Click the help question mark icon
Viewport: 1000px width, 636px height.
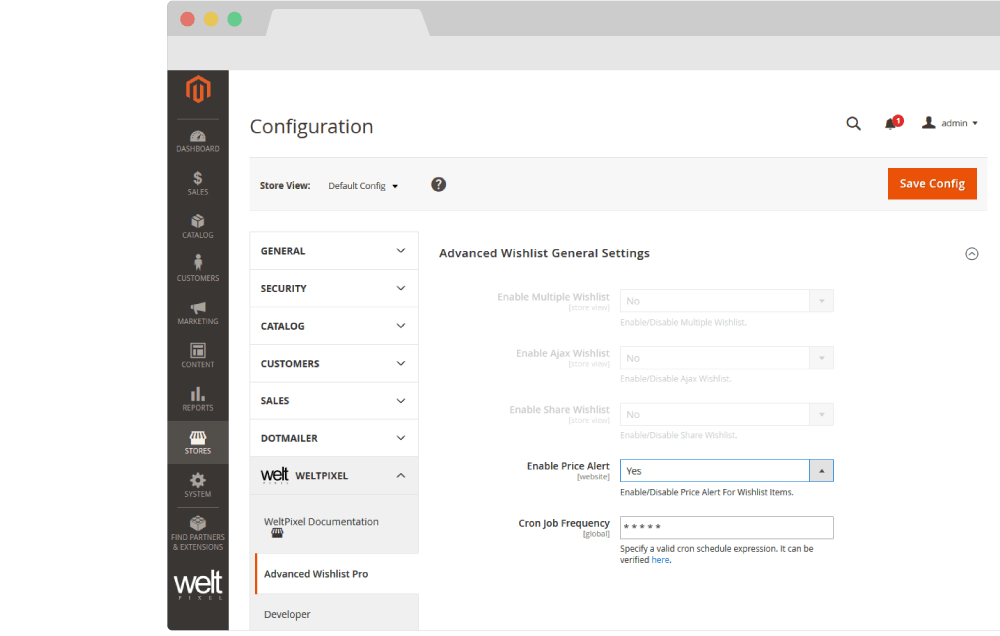[438, 185]
